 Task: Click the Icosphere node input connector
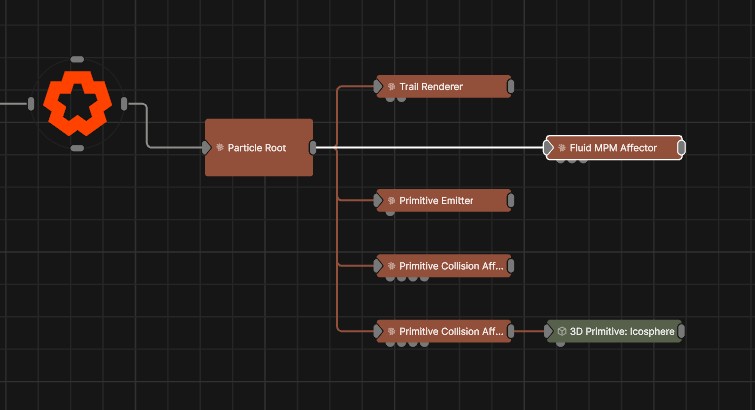pyautogui.click(x=548, y=331)
